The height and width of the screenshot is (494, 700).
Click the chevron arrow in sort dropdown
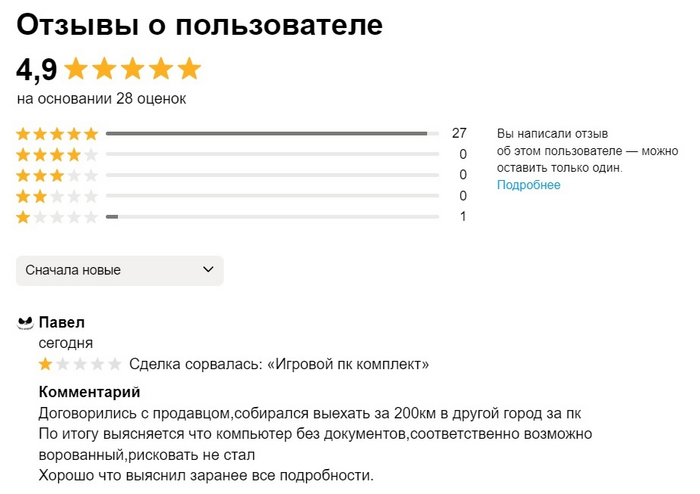click(x=208, y=270)
